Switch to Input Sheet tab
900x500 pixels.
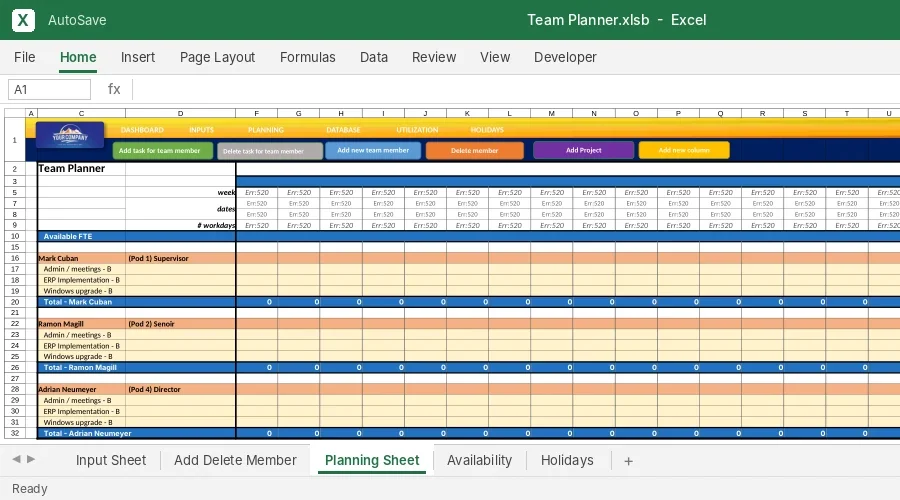pos(111,460)
